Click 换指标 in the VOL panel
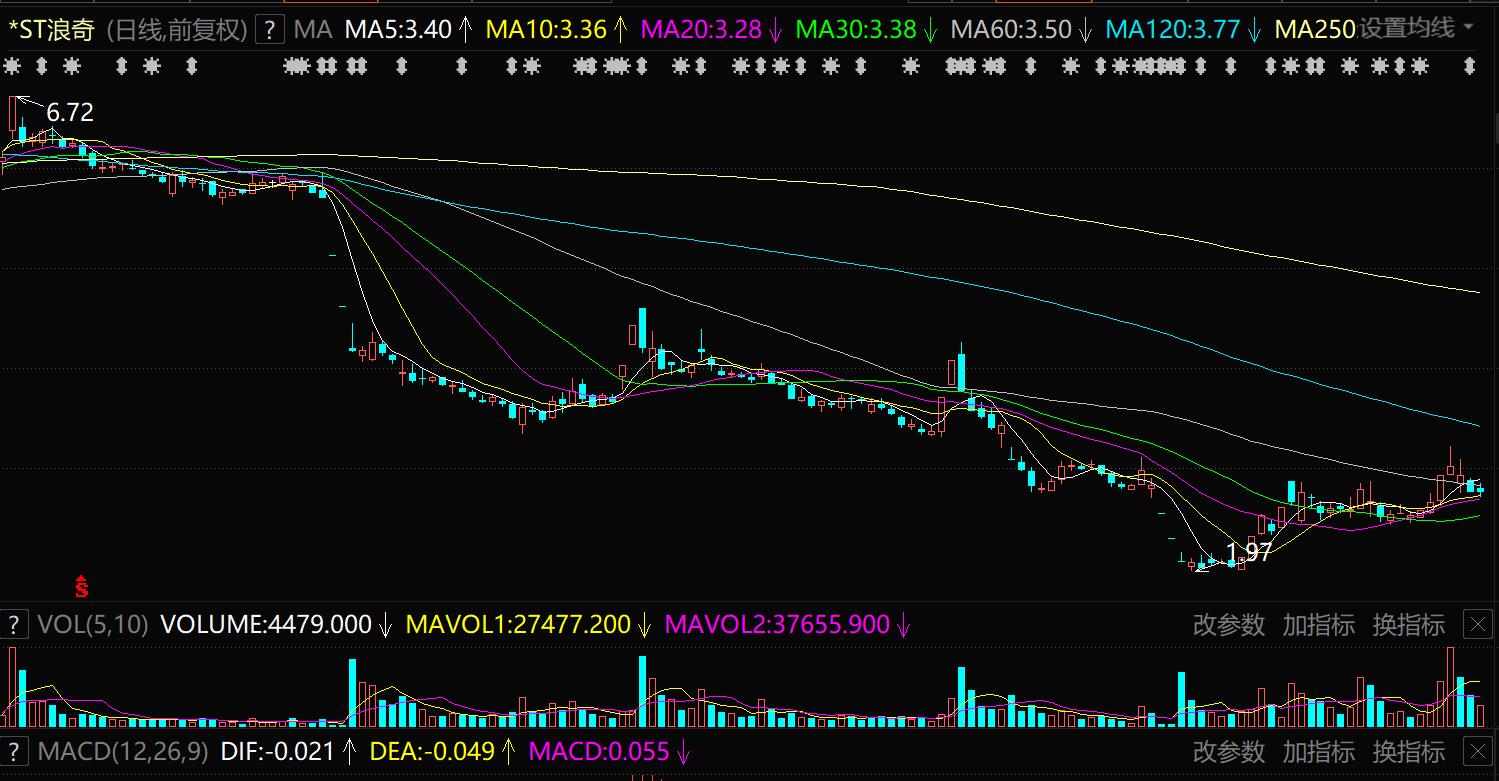 1409,625
